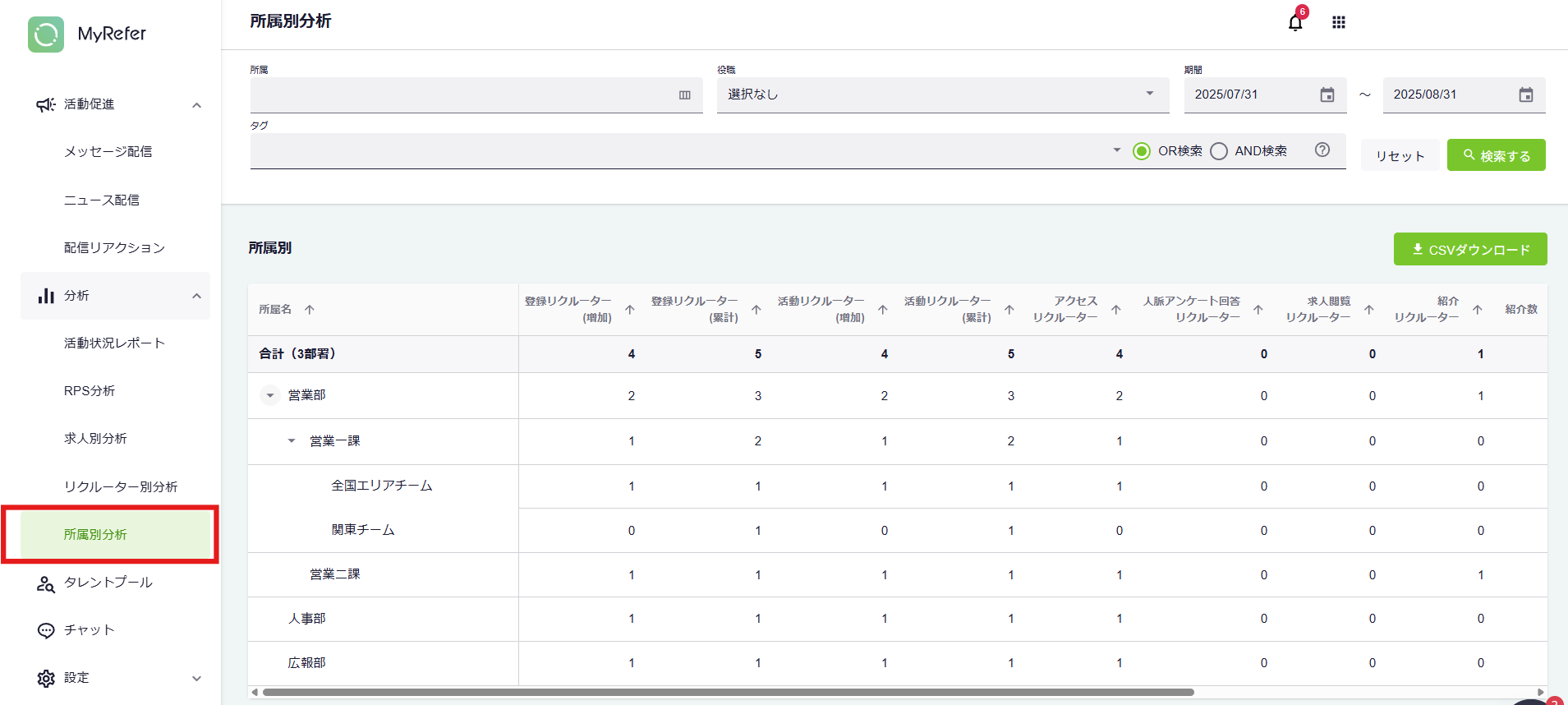Viewport: 1568px width, 705px height.
Task: Open calendar for end date 2025/08/31
Action: [1525, 95]
